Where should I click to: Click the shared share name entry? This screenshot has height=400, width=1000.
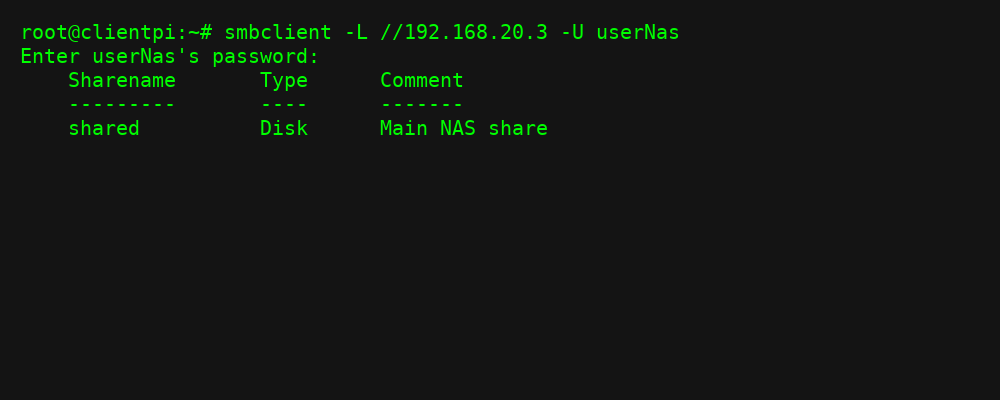click(104, 128)
